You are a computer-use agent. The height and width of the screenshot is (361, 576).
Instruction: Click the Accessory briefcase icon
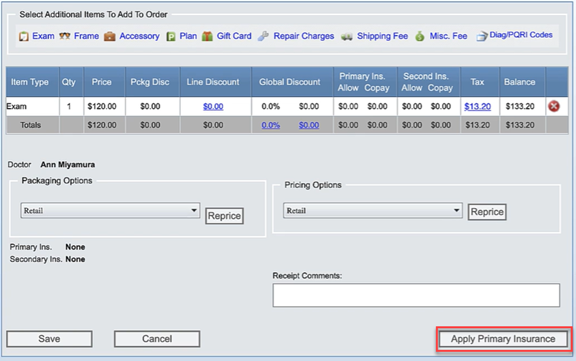[x=109, y=36]
